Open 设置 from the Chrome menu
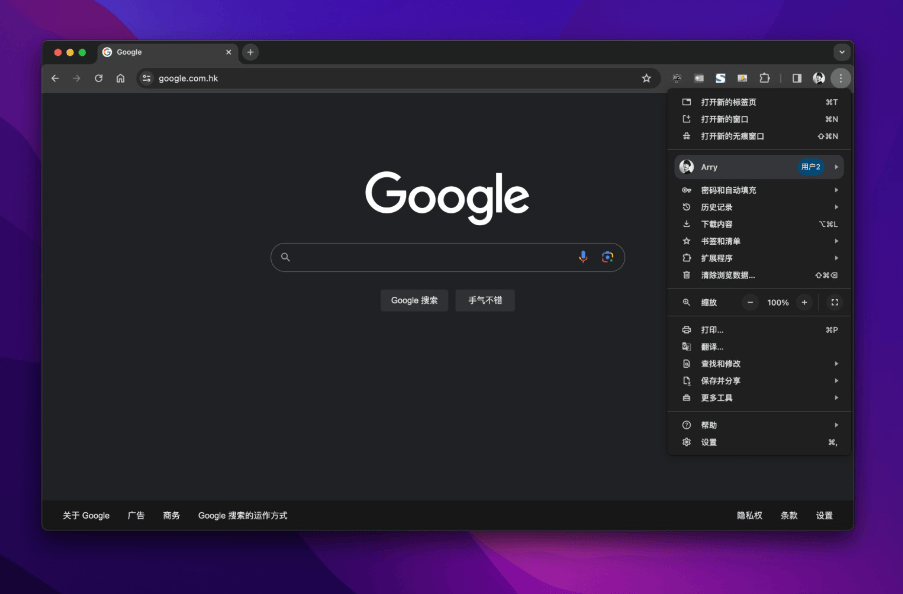The width and height of the screenshot is (903, 594). (x=759, y=442)
